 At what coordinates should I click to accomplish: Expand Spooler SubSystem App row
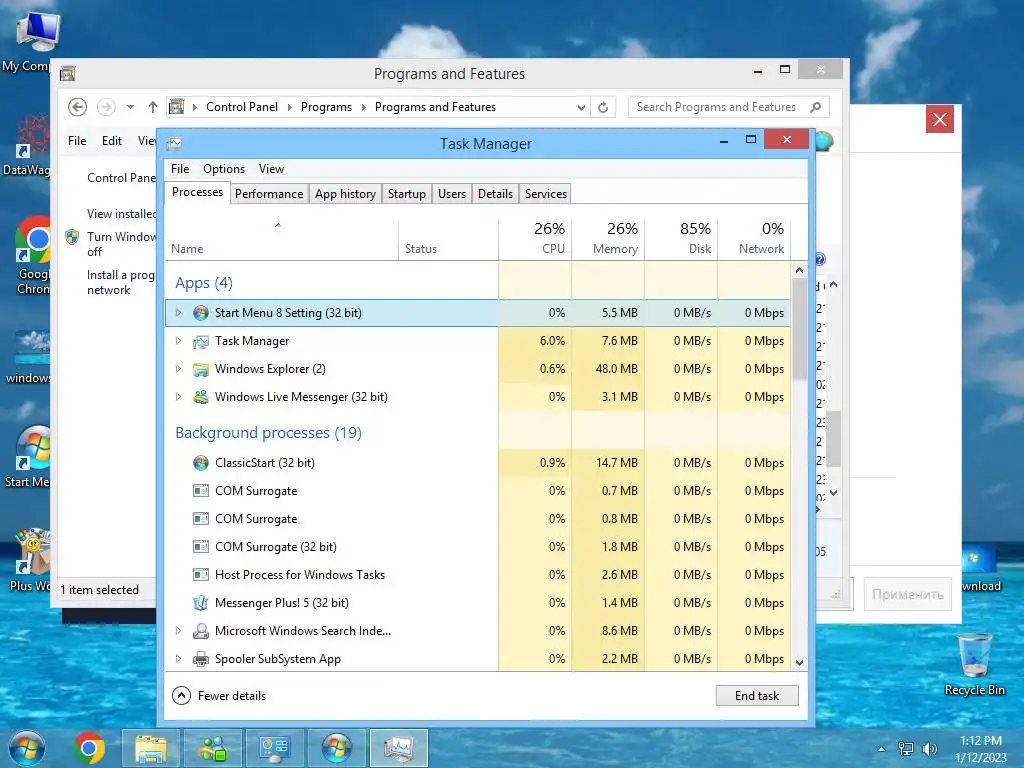click(178, 659)
